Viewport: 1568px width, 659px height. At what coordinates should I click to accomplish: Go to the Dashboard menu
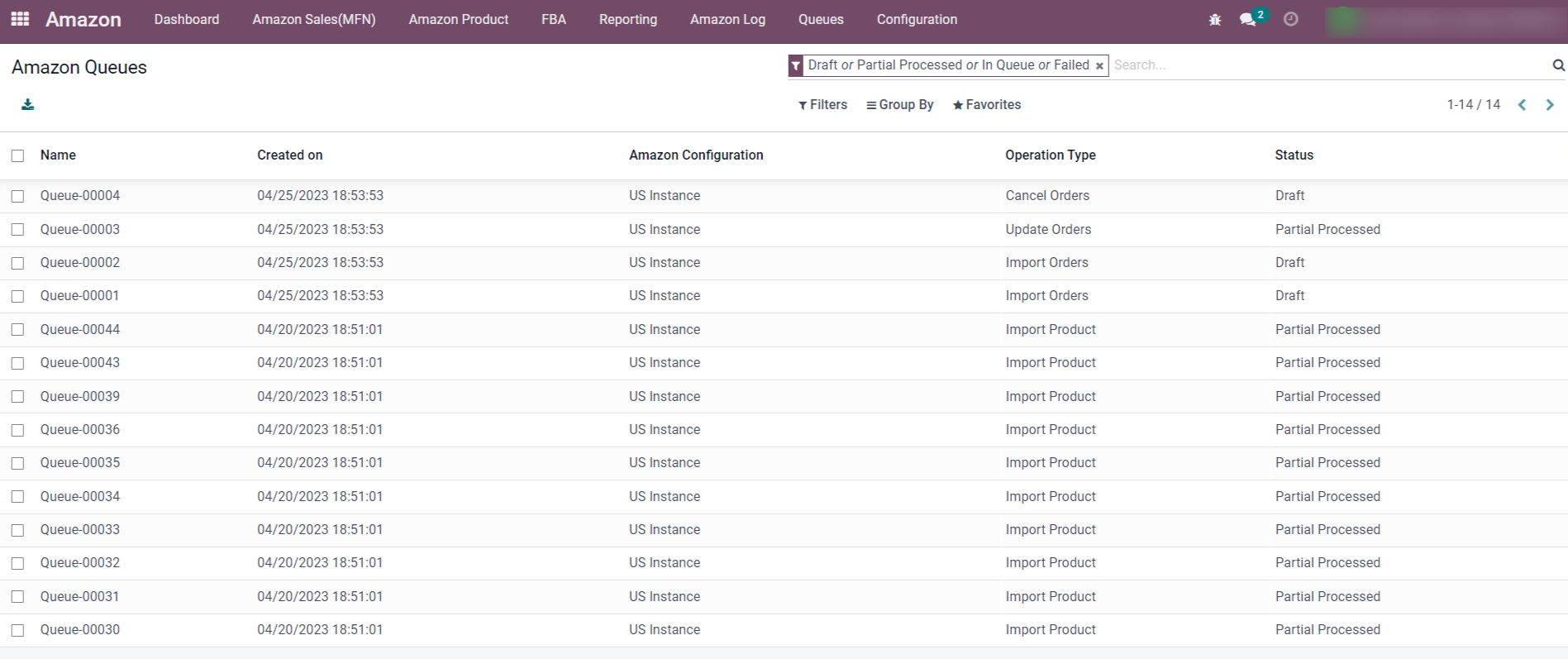pos(187,19)
